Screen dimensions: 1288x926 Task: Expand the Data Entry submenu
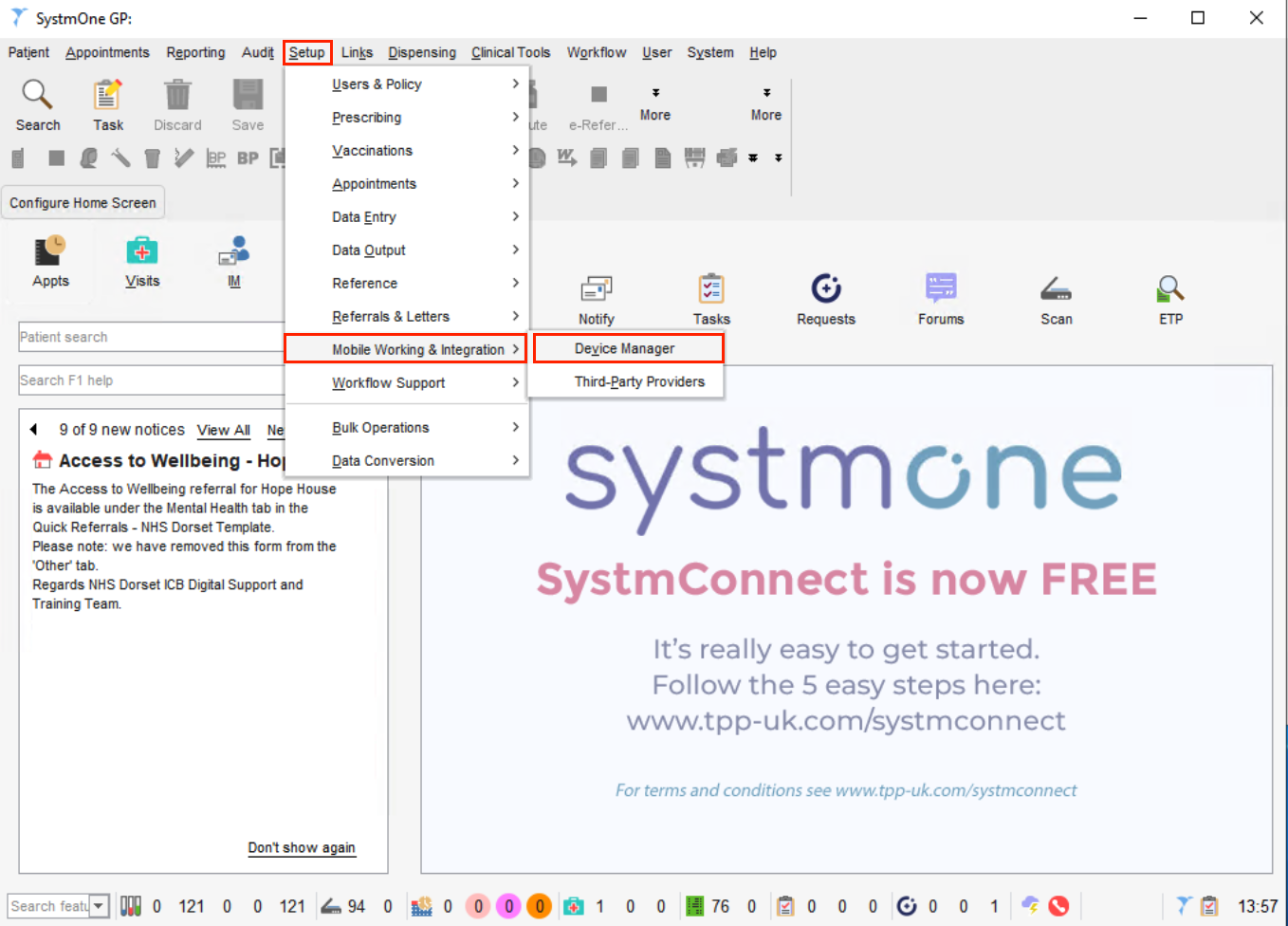pyautogui.click(x=407, y=217)
